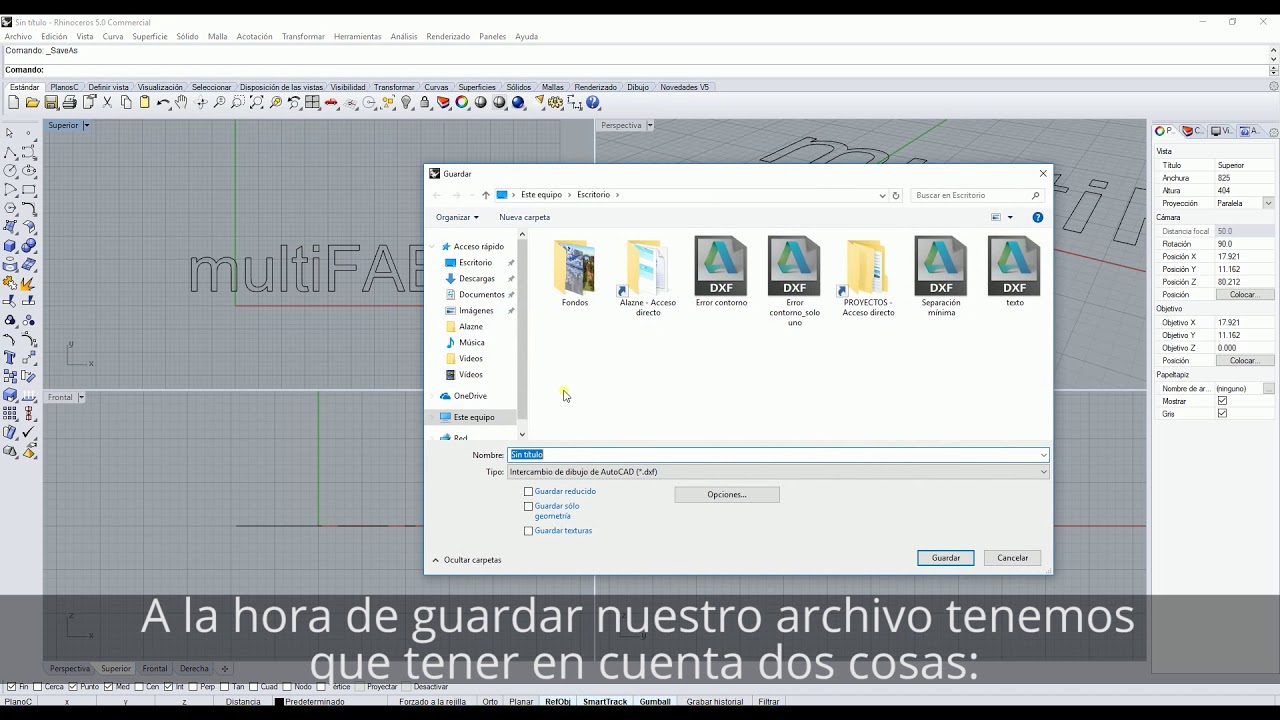Switch to the Frontal viewport tab
Image resolution: width=1280 pixels, height=720 pixels.
point(155,669)
